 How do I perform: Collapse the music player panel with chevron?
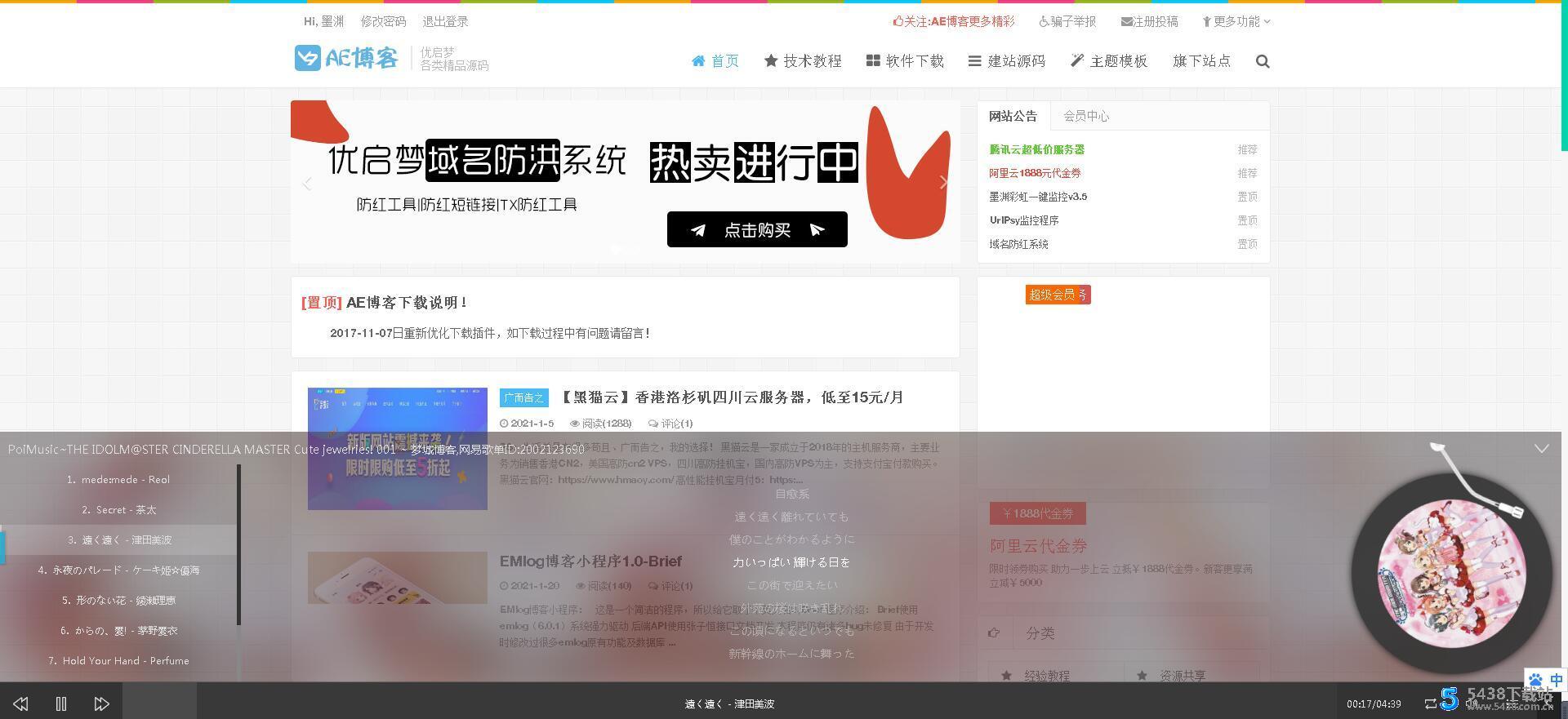(1541, 449)
